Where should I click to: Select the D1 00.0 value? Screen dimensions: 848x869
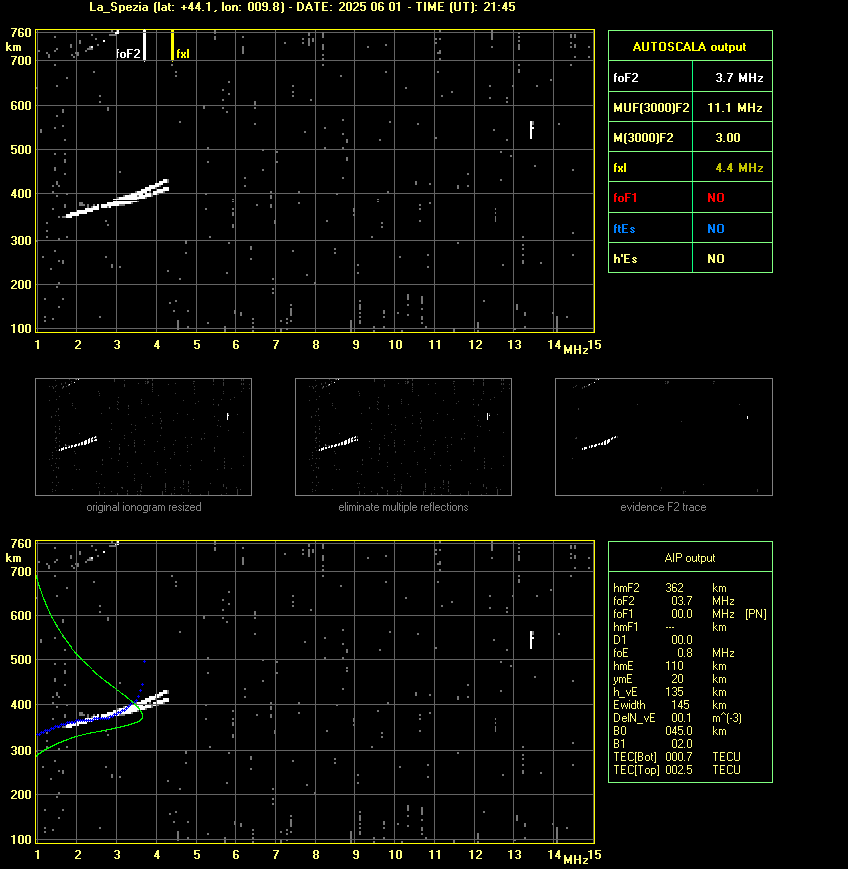(x=682, y=640)
